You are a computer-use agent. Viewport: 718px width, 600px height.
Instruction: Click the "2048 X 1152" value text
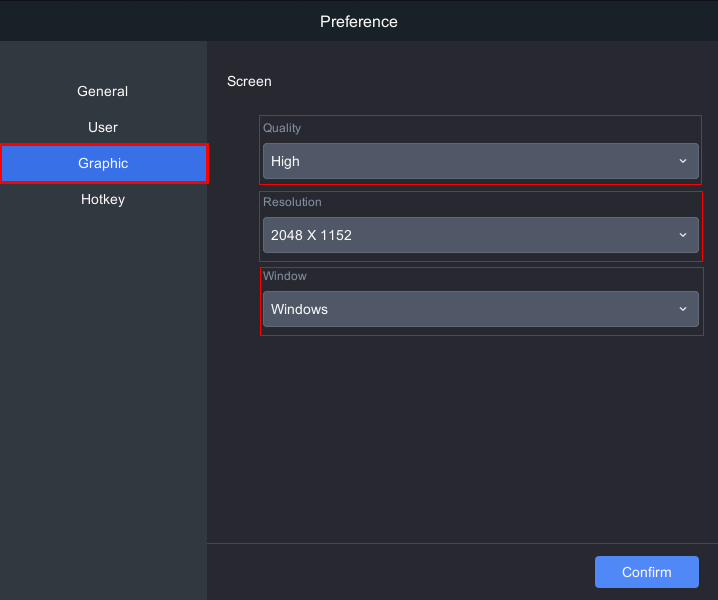pyautogui.click(x=311, y=235)
